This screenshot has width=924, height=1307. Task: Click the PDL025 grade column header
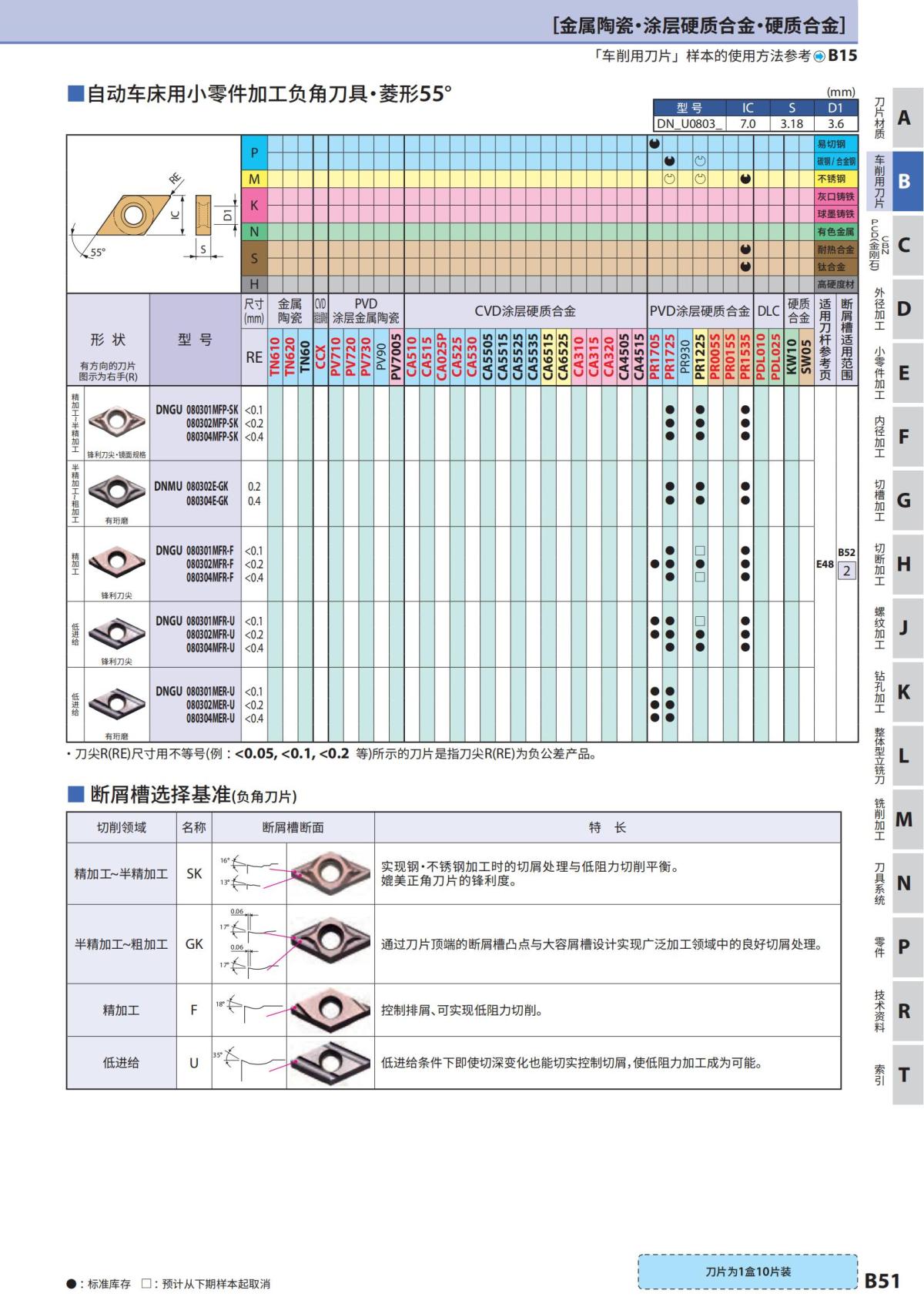(x=775, y=357)
